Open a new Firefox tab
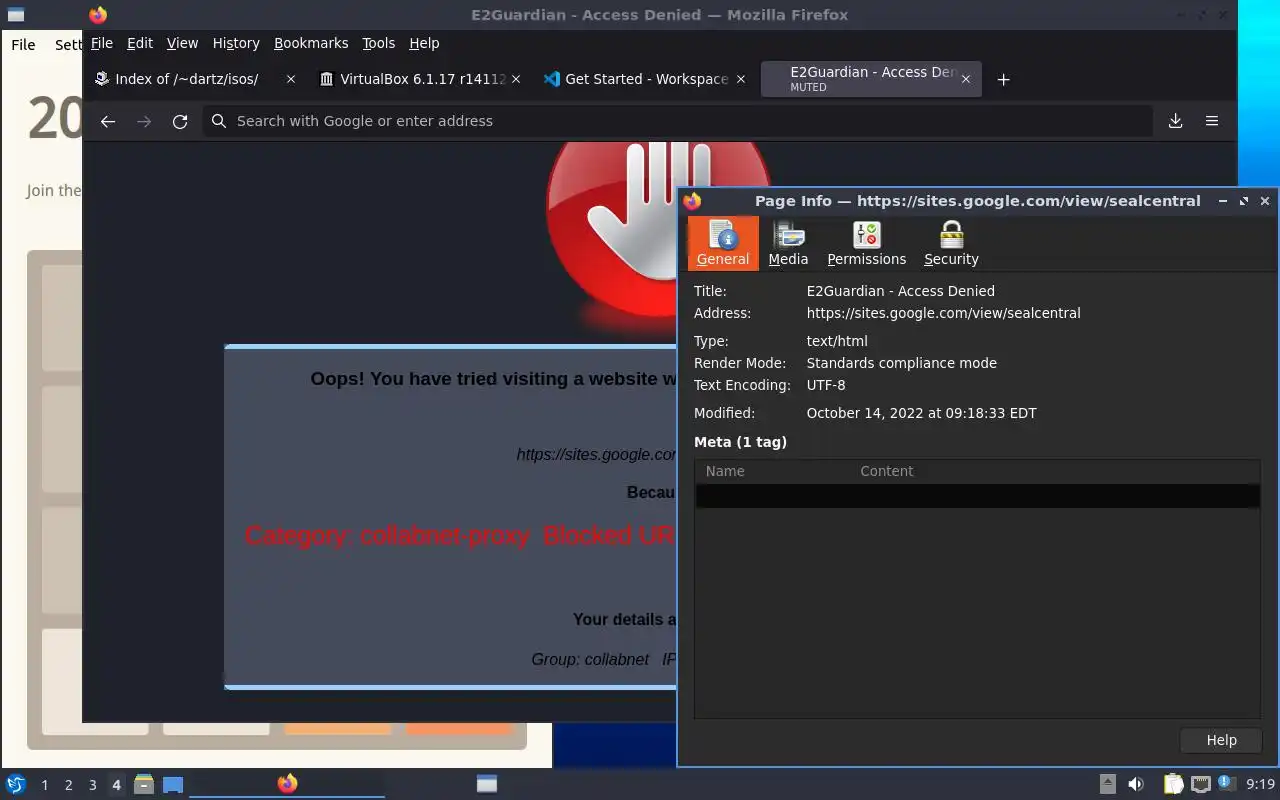This screenshot has width=1280, height=800. point(1003,80)
